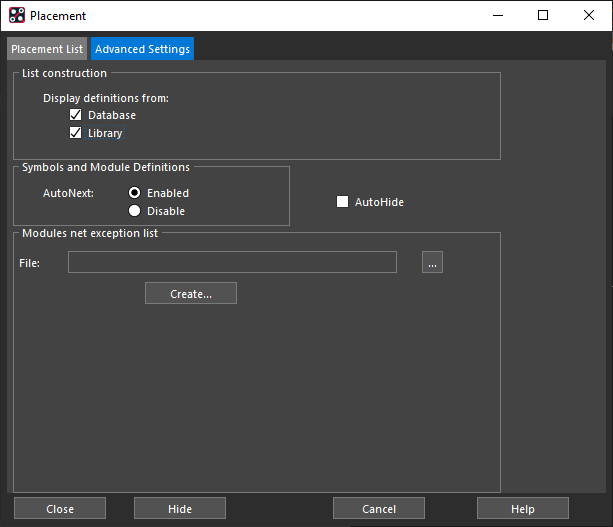The image size is (613, 527).
Task: Open file browser with the ellipsis button
Action: tap(432, 262)
